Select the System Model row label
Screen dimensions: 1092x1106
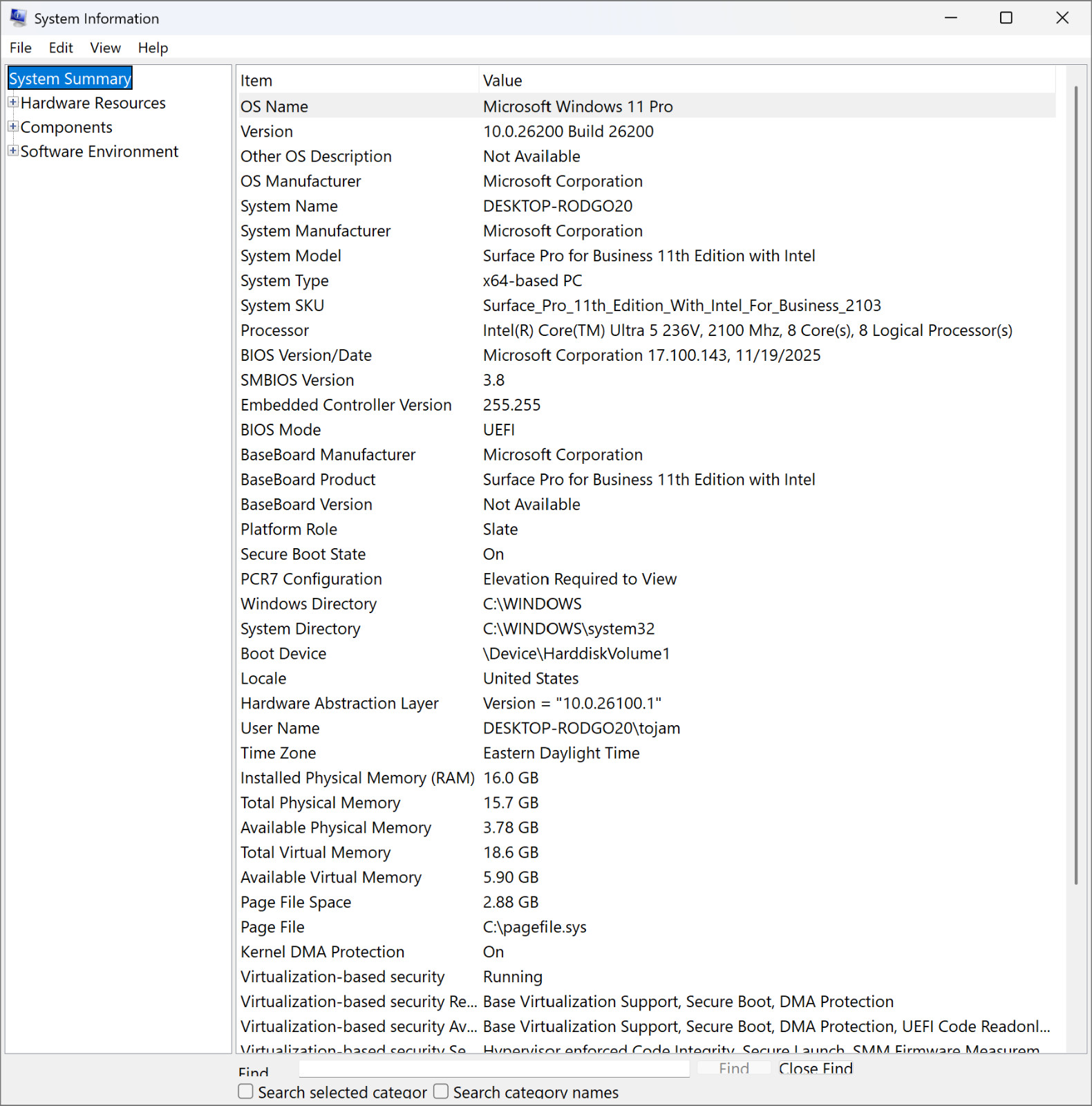click(x=291, y=256)
